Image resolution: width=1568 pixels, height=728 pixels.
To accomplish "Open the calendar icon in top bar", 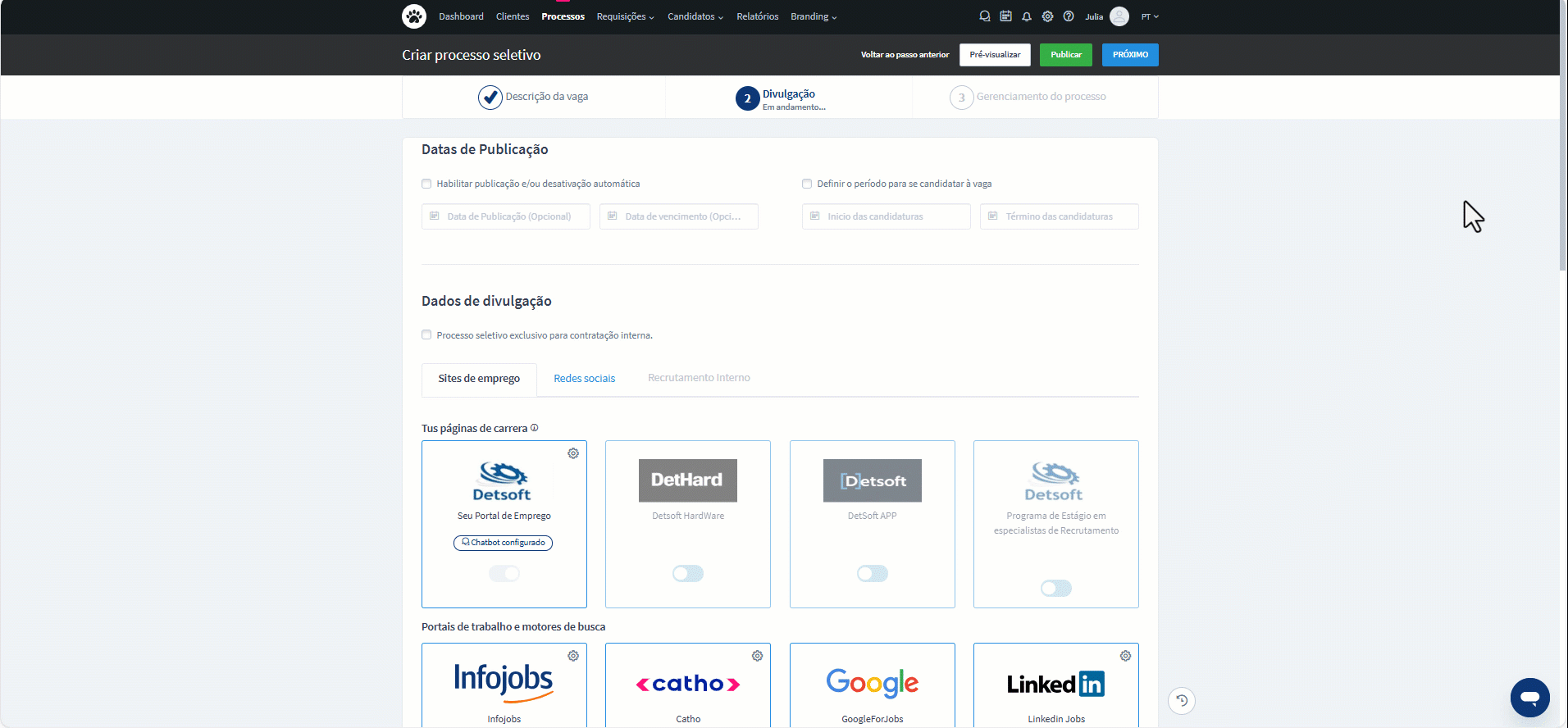I will coord(1005,16).
